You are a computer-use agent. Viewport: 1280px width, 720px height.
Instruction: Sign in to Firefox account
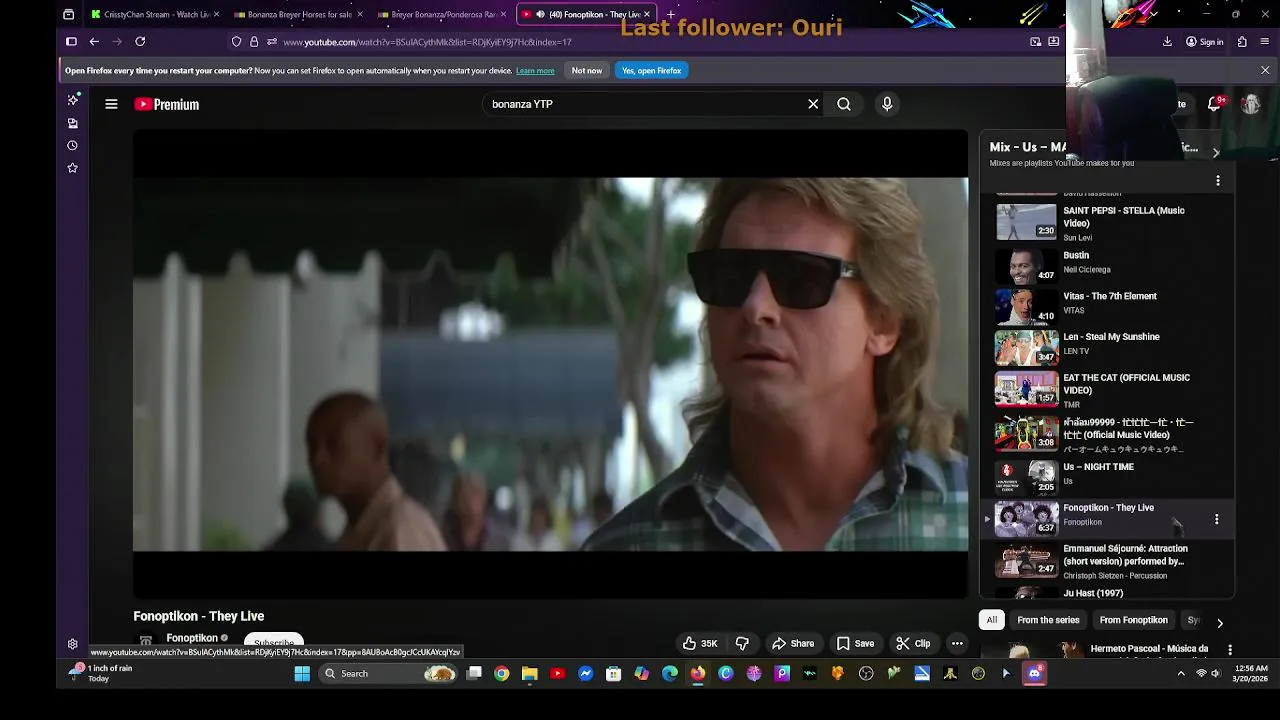(1204, 42)
